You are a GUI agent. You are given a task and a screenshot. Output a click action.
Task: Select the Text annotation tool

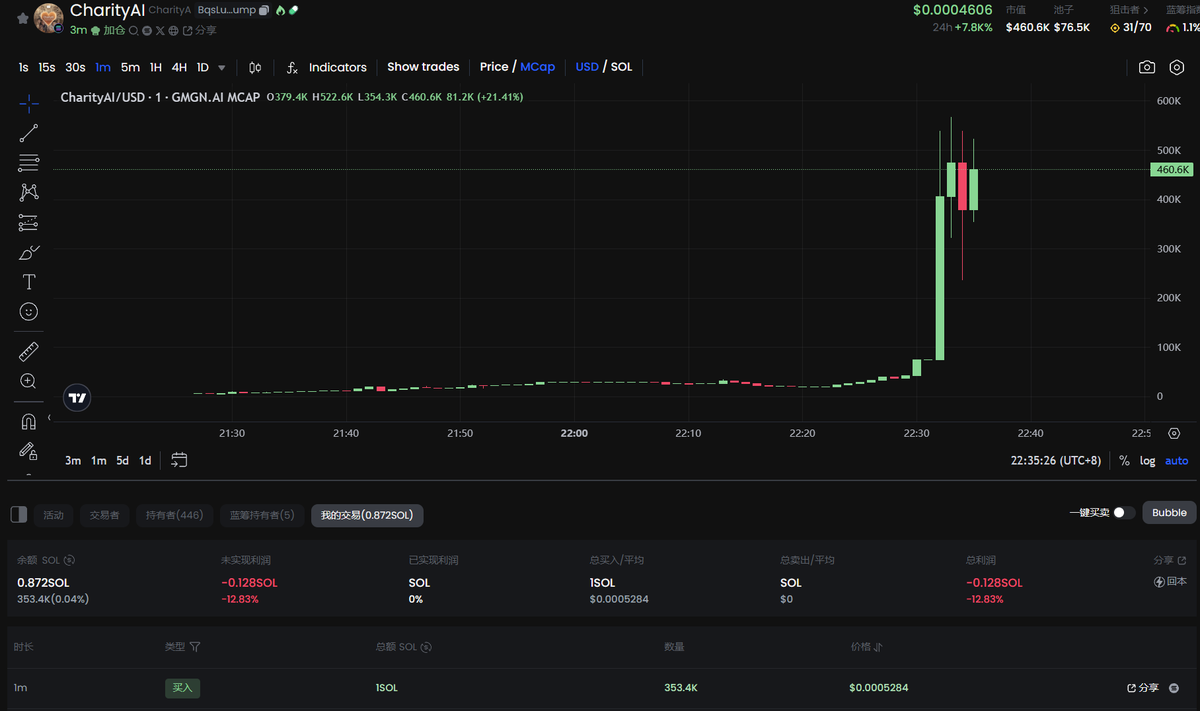click(x=29, y=282)
